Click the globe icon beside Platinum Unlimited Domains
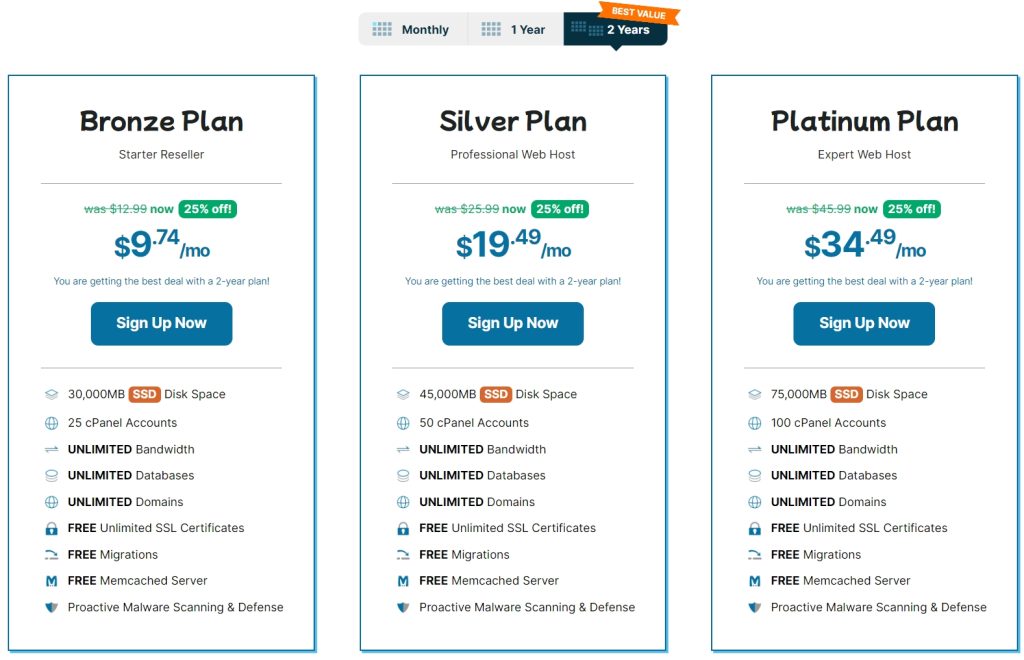The image size is (1024, 660). [755, 502]
